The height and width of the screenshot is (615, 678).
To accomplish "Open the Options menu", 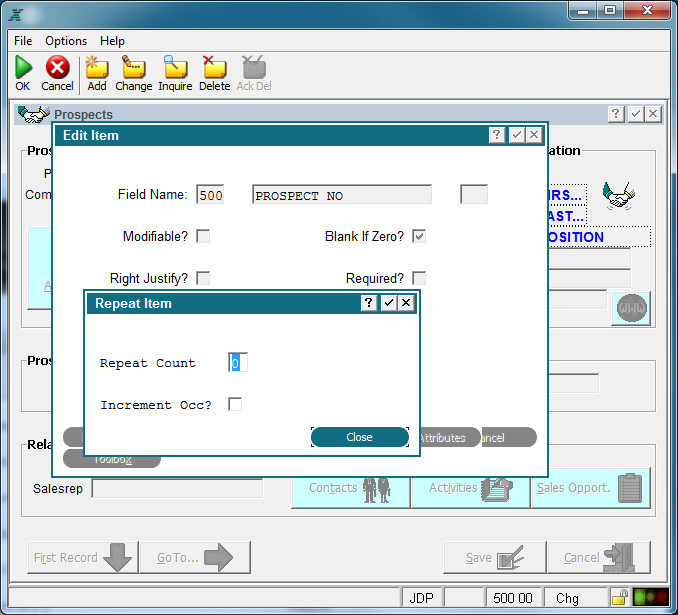I will coord(66,41).
